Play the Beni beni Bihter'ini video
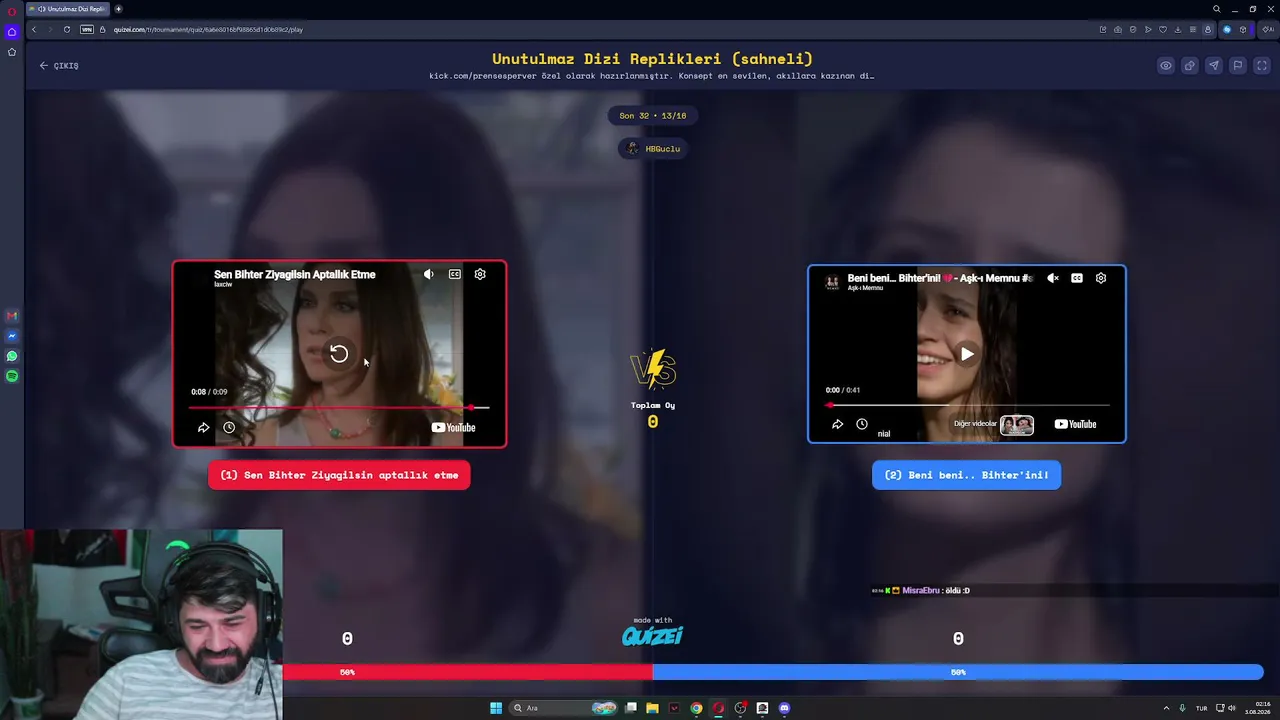Screen dimensions: 1280x720 point(967,354)
